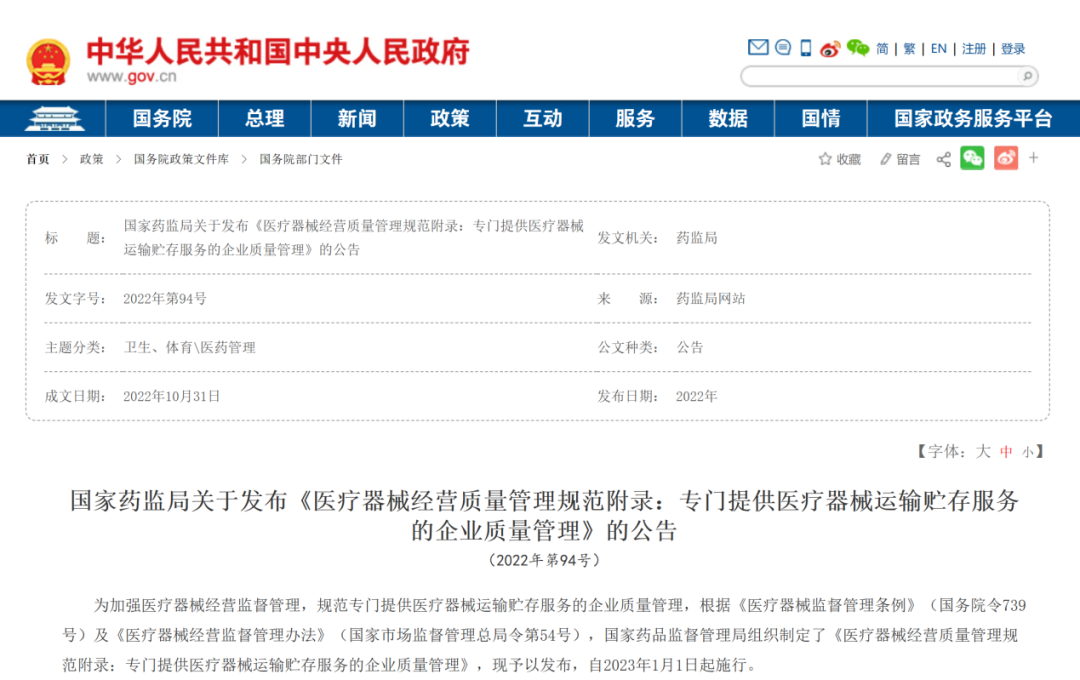Screen dimensions: 1080x680
Task: Go to 国家政务服务平台
Action: tap(972, 119)
